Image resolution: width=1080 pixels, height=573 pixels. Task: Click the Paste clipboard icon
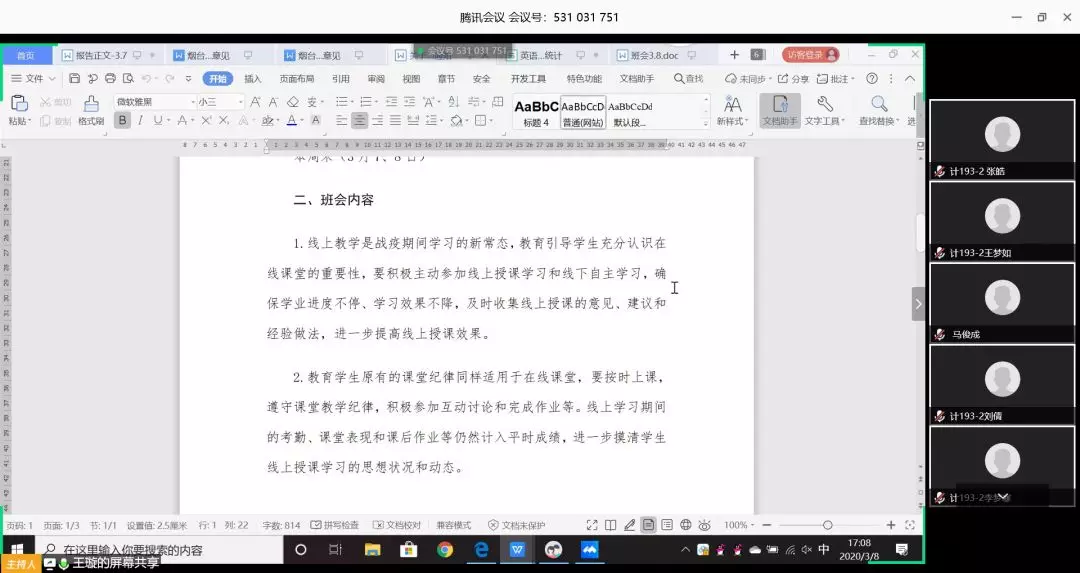tap(18, 103)
